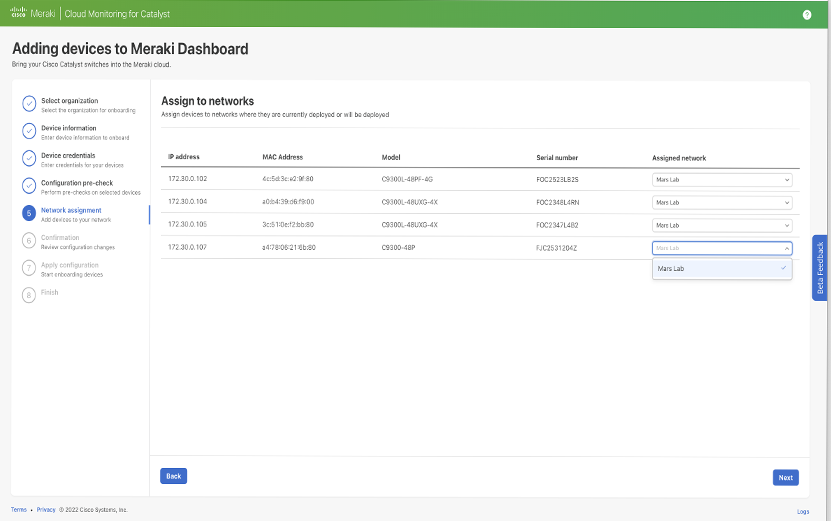Click the MAC address of 172.30.0.102
Viewport: 831px width, 521px height.
click(x=288, y=179)
